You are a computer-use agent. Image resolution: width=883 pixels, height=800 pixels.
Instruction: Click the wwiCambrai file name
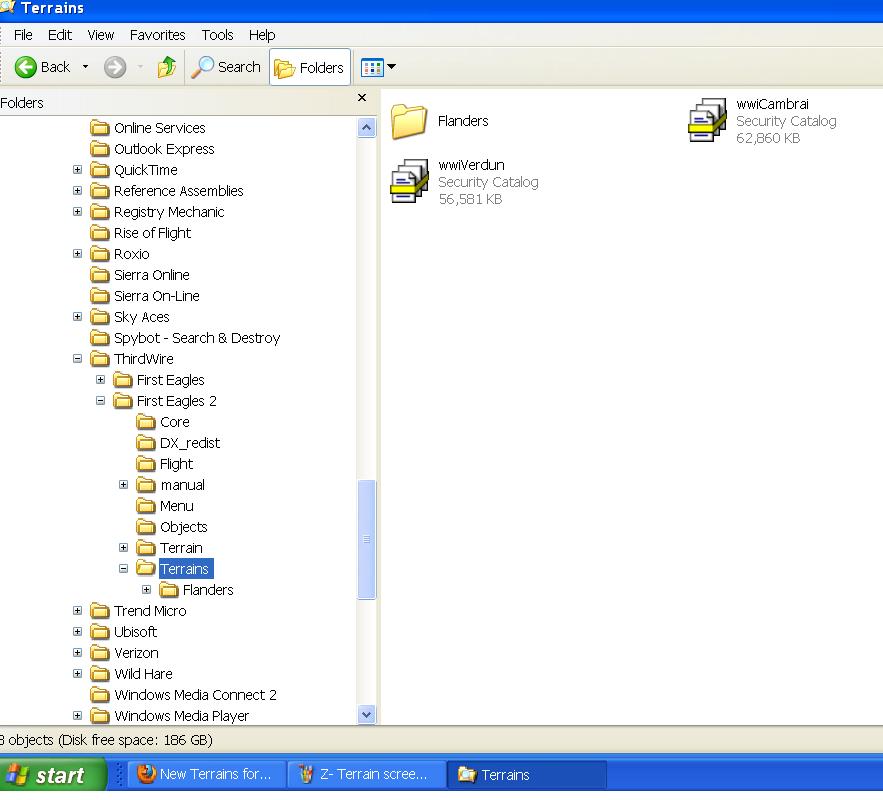coord(772,104)
